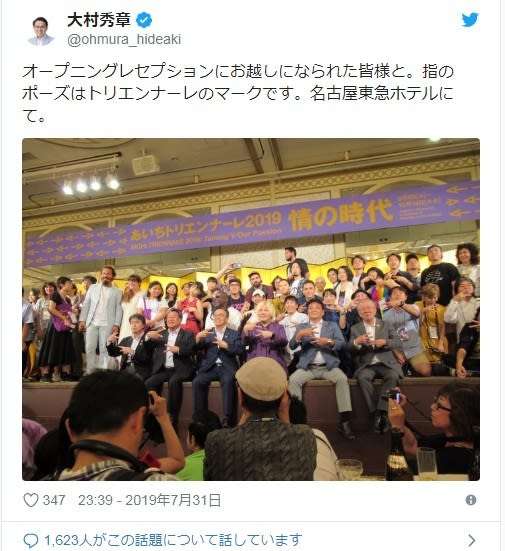Open 大村秀章's profile avatar

click(41, 31)
